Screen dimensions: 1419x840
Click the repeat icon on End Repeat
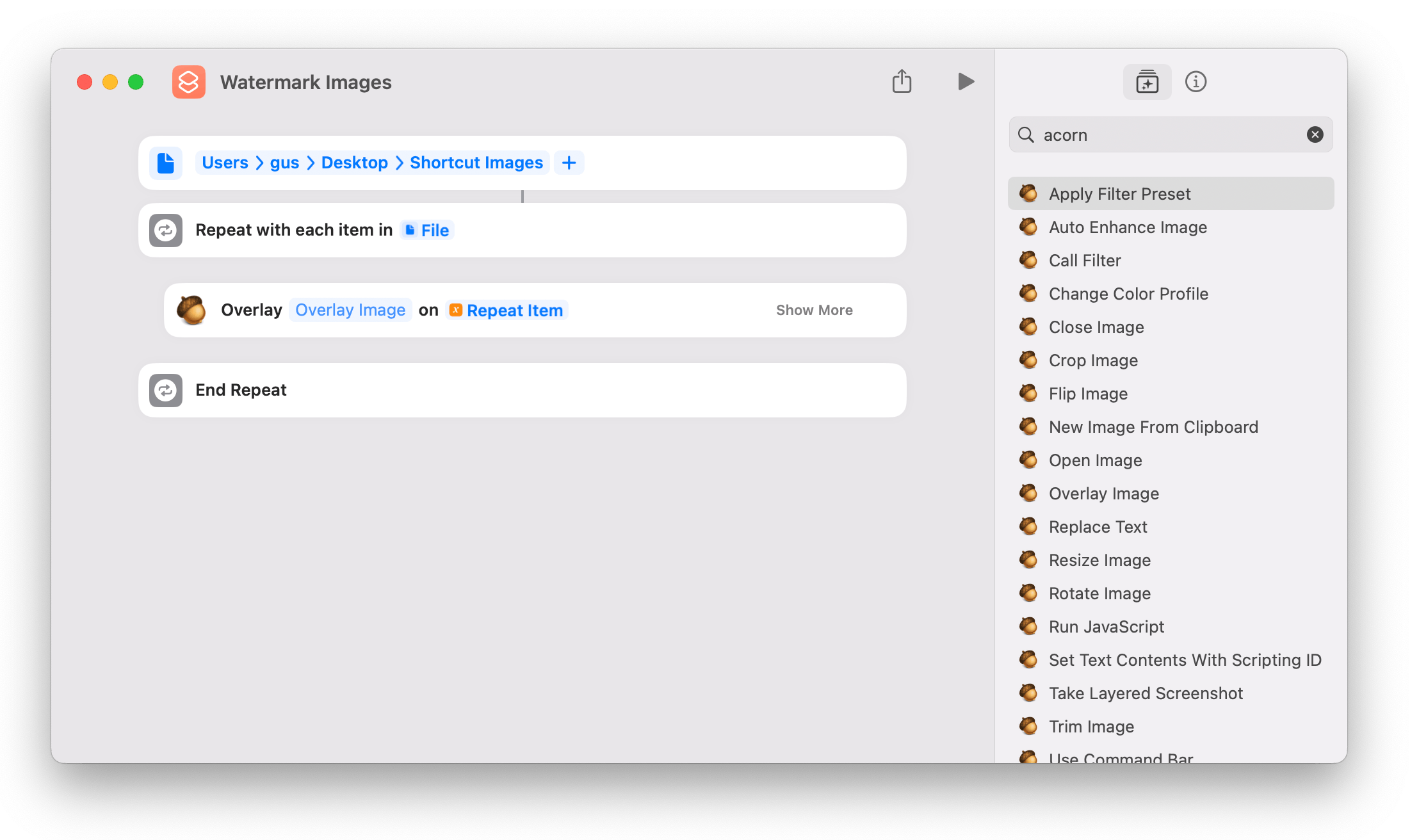click(166, 390)
